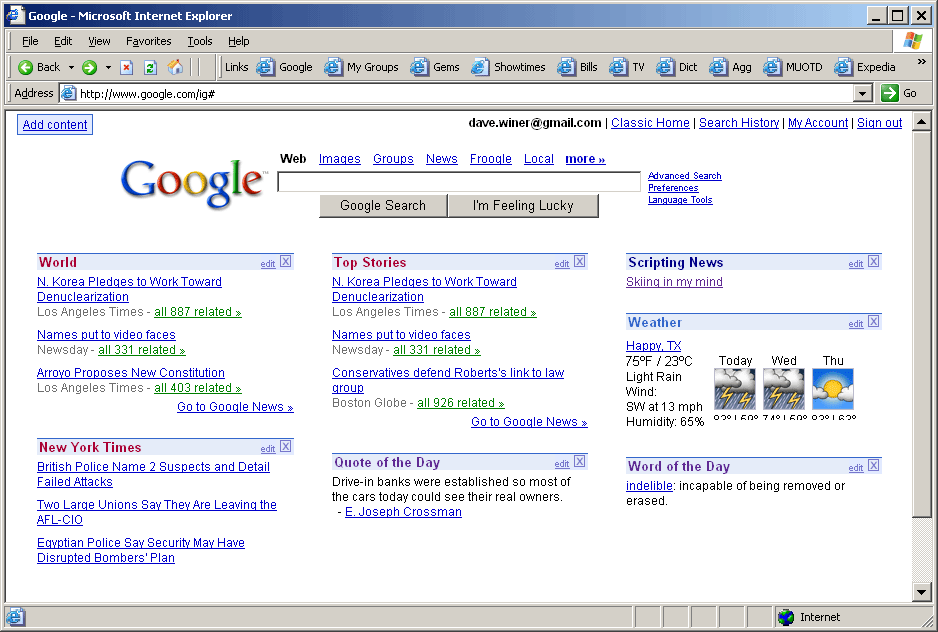Open the Favorites menu
Viewport: 938px width, 632px height.
pyautogui.click(x=148, y=41)
